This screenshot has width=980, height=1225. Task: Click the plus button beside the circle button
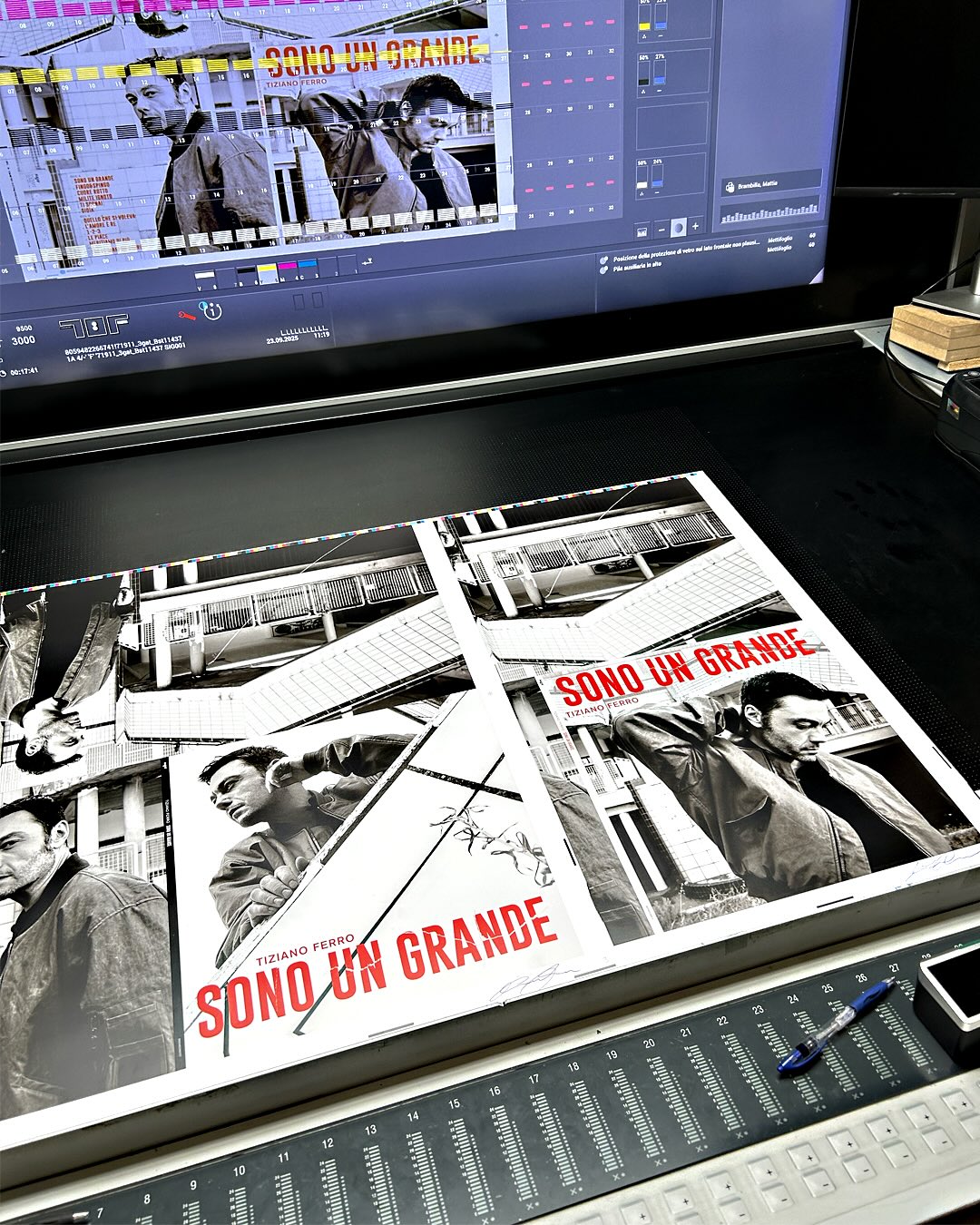[x=695, y=226]
